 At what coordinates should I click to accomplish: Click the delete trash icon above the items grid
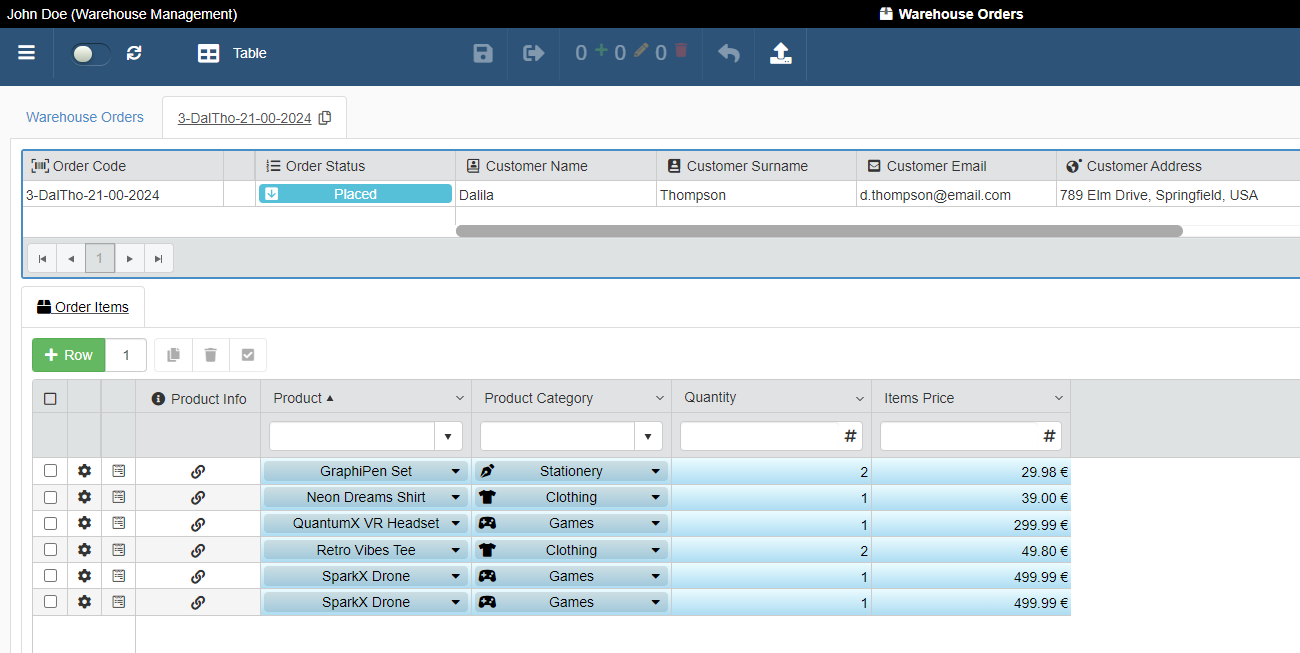210,355
